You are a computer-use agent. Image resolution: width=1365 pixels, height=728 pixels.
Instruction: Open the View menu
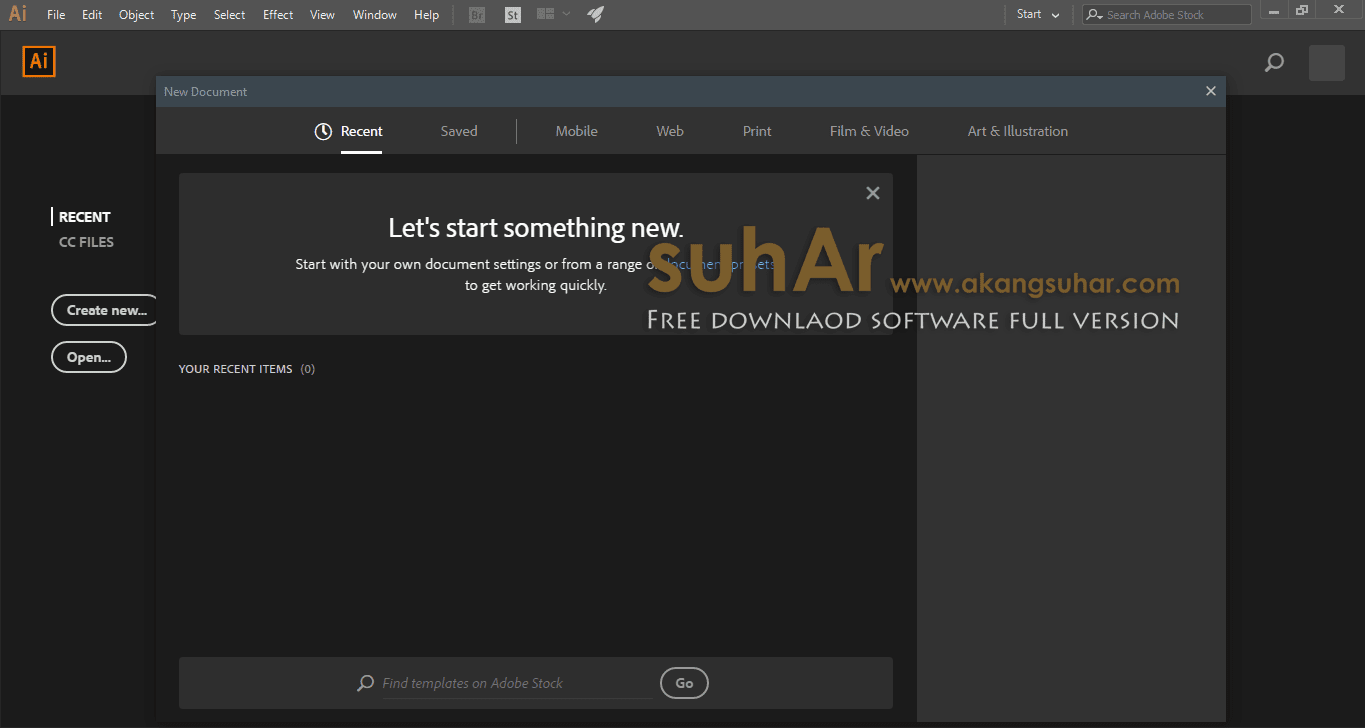322,15
